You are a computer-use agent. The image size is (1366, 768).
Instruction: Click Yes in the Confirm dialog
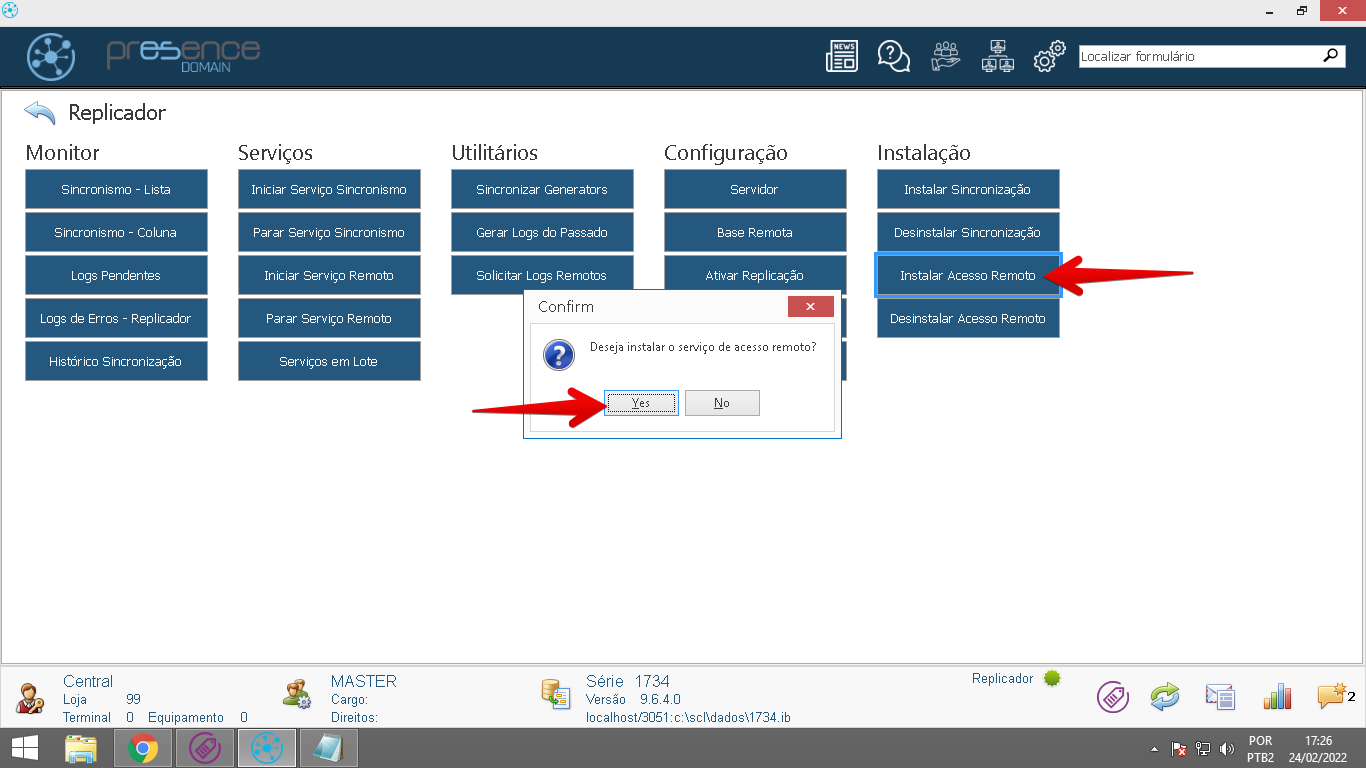pos(641,403)
